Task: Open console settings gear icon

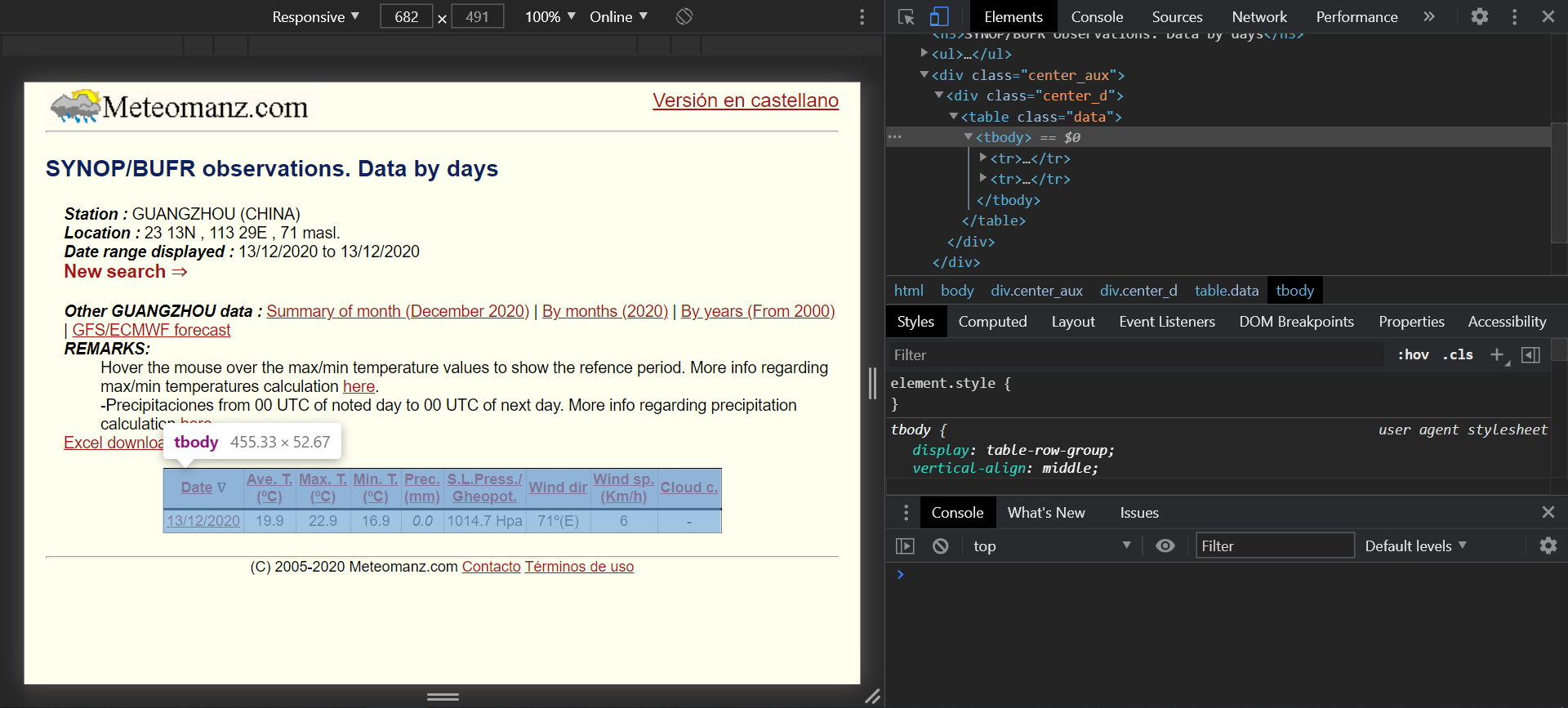Action: pyautogui.click(x=1548, y=545)
